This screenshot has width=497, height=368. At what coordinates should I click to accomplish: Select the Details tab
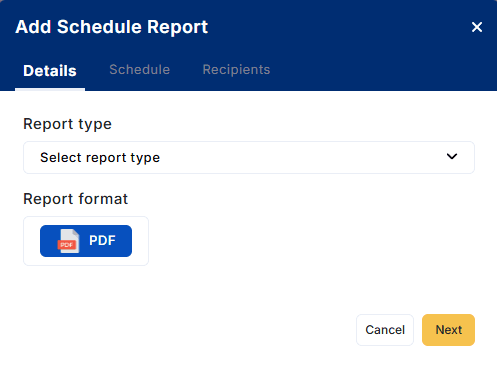[x=50, y=71]
